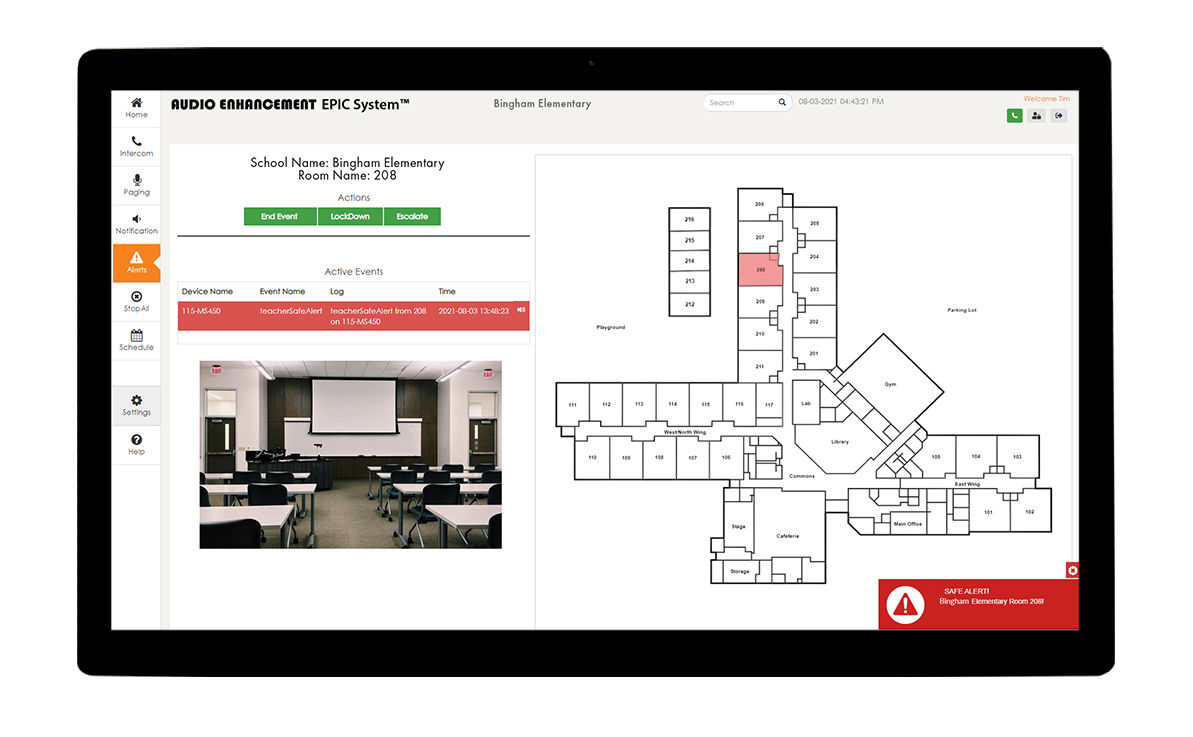Click the speaker icon in alert row

(521, 310)
